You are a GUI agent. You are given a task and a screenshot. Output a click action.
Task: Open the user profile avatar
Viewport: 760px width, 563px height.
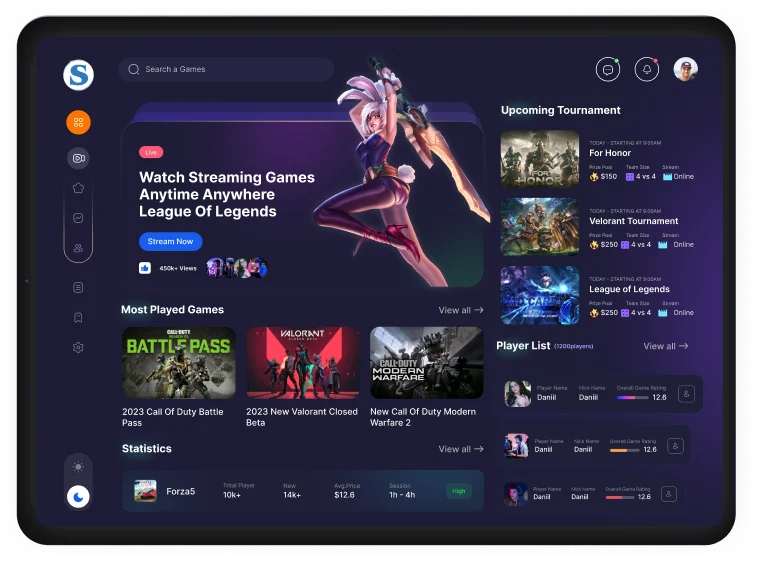[685, 69]
